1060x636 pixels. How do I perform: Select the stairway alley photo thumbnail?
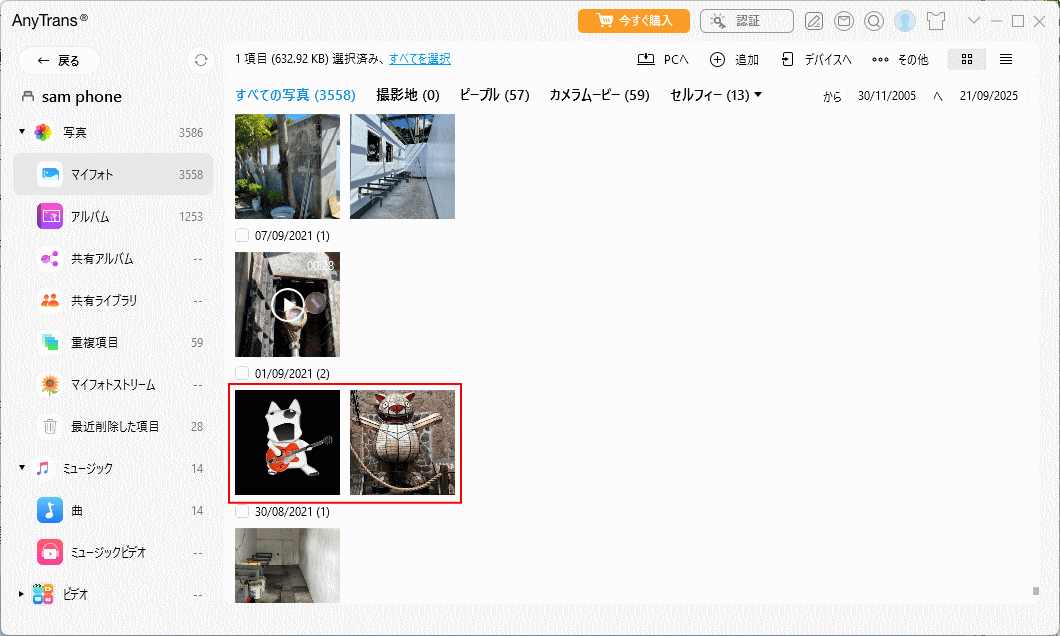[402, 166]
